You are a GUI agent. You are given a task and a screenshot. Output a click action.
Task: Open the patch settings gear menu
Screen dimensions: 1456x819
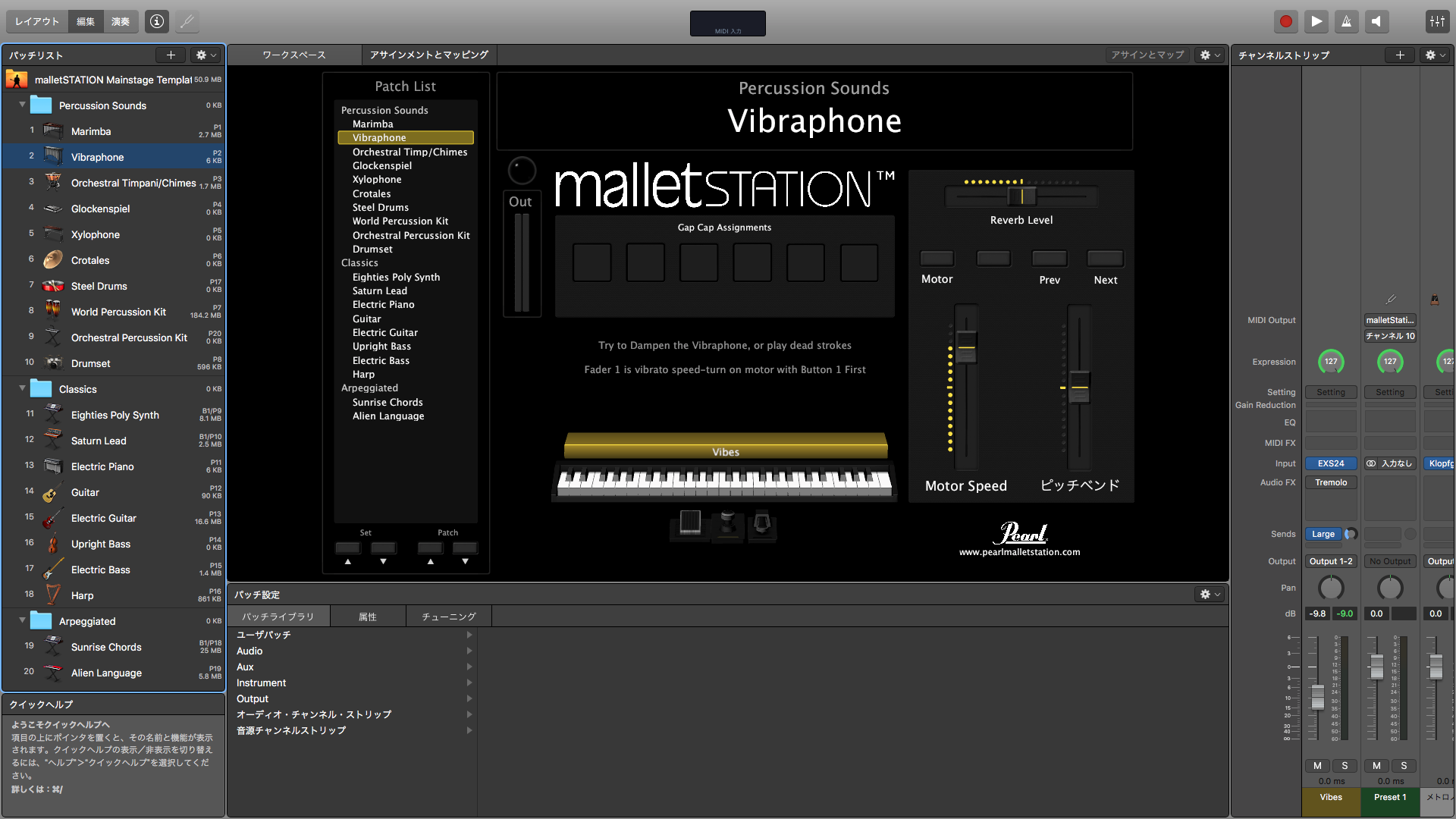pyautogui.click(x=1210, y=595)
